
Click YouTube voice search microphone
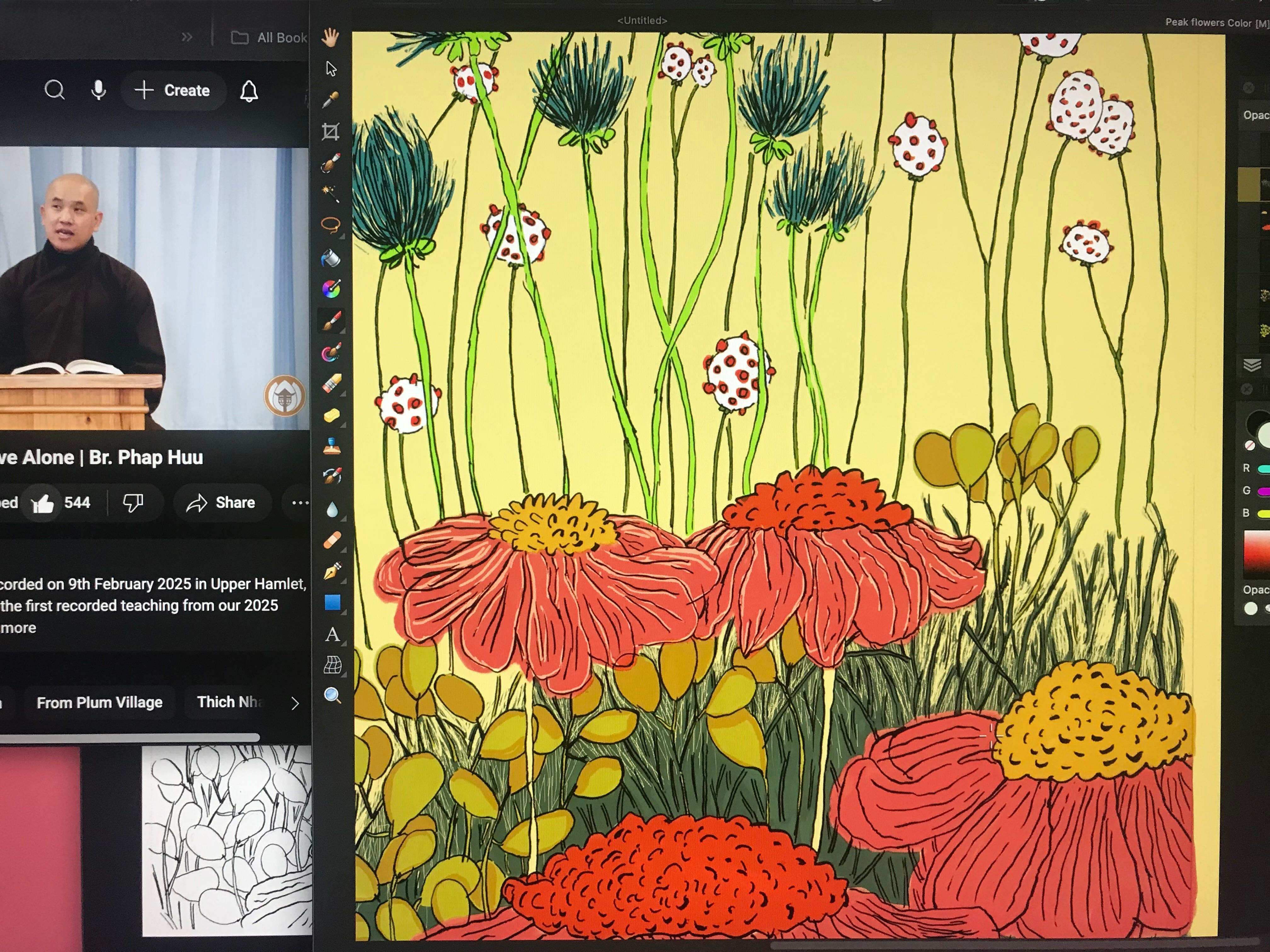click(98, 90)
